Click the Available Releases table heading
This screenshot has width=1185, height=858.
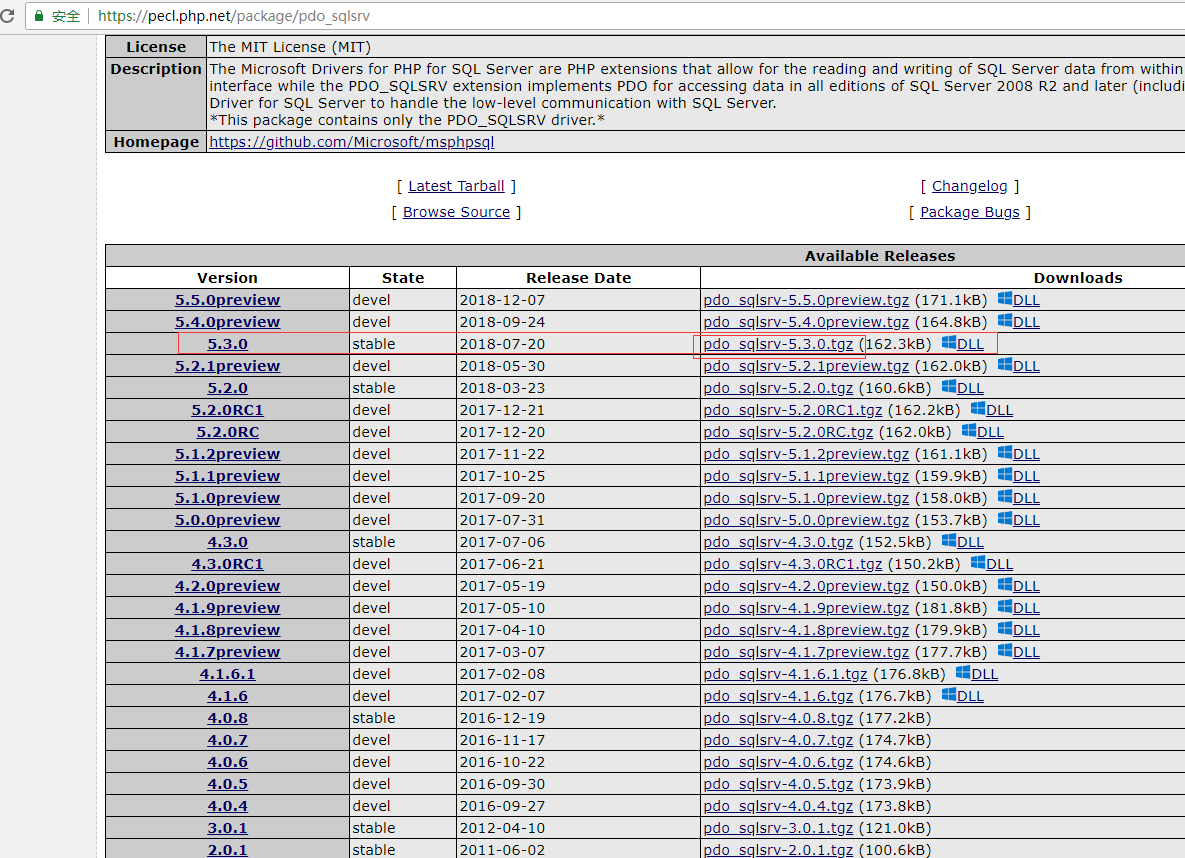[880, 256]
